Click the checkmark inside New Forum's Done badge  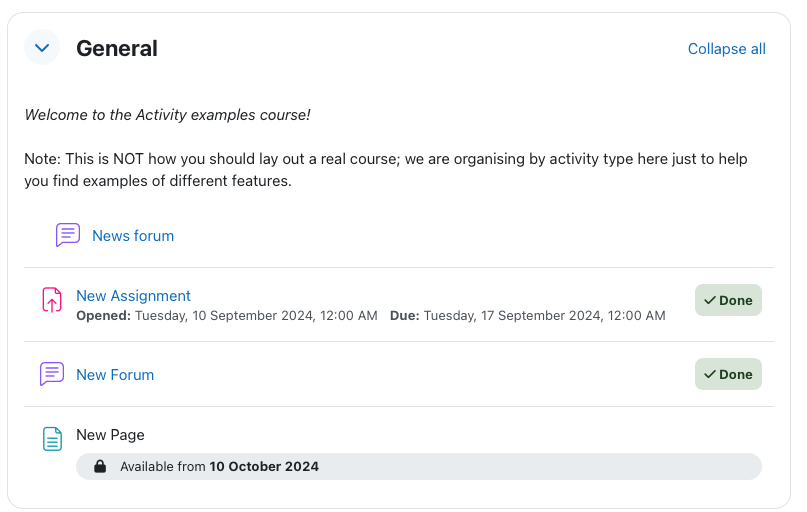[710, 374]
